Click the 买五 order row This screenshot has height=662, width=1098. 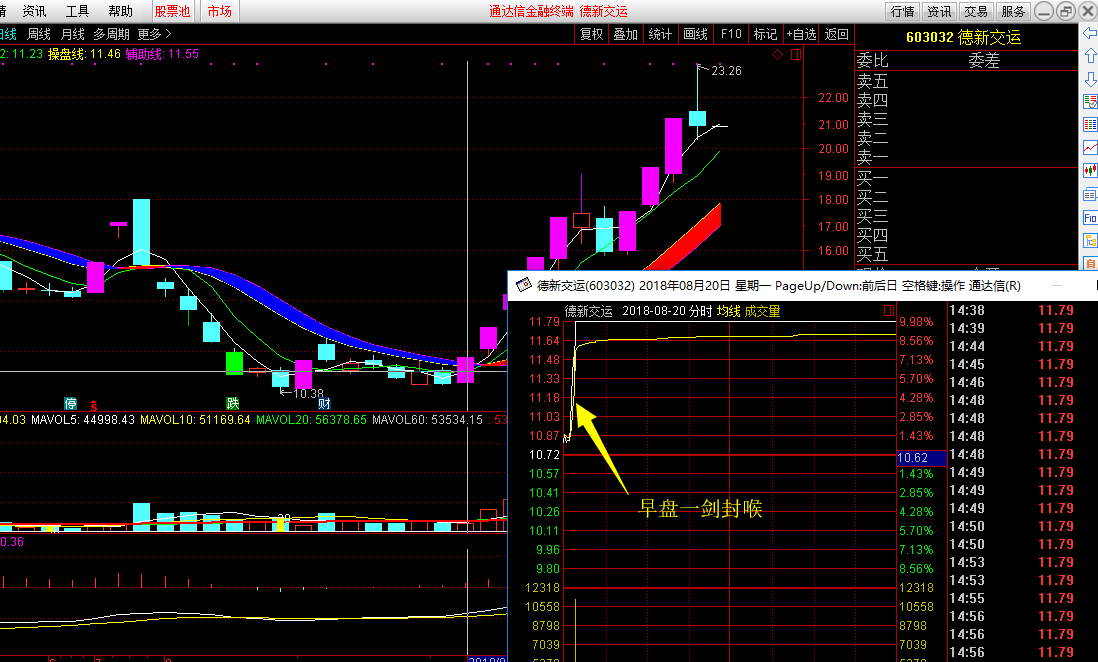[x=966, y=253]
